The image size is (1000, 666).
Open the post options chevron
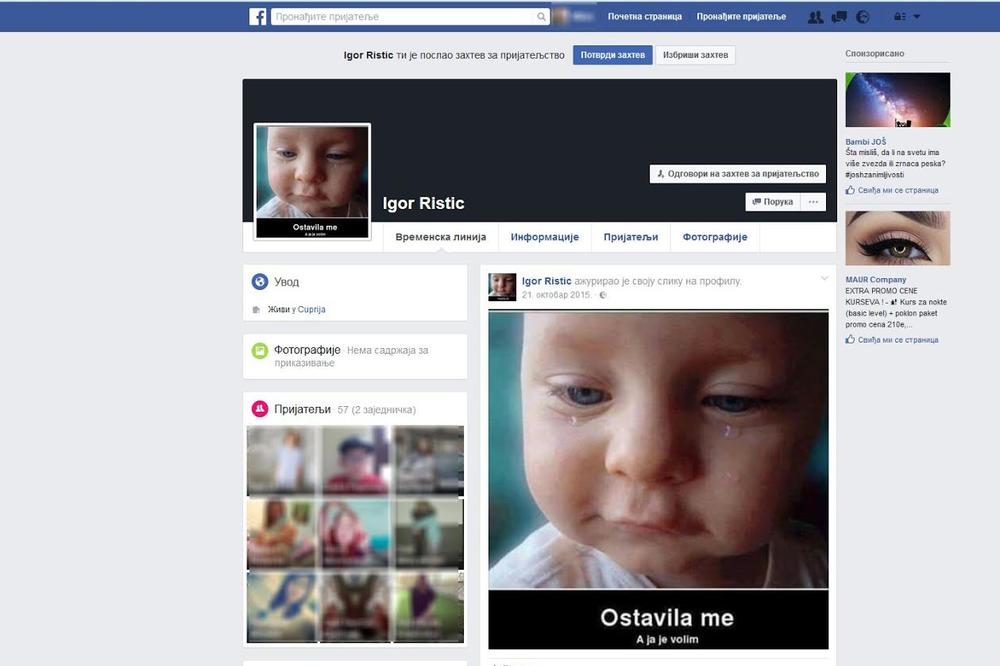click(825, 280)
